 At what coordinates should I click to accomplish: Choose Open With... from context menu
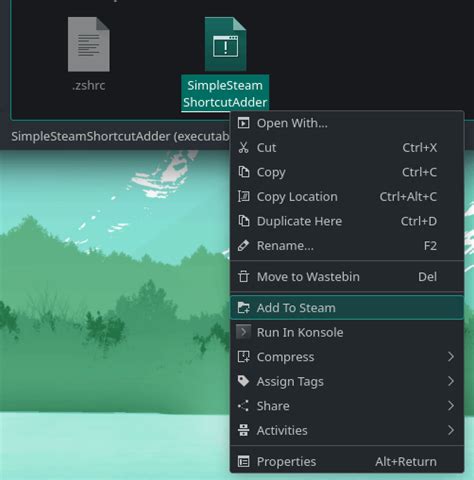[347, 123]
